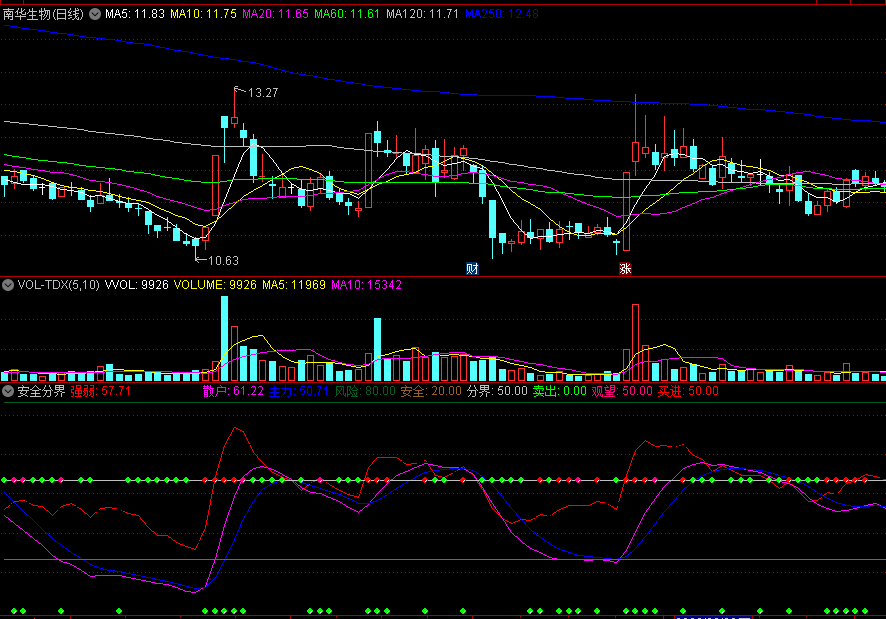Click the 买进: 50.00 value

(688, 391)
